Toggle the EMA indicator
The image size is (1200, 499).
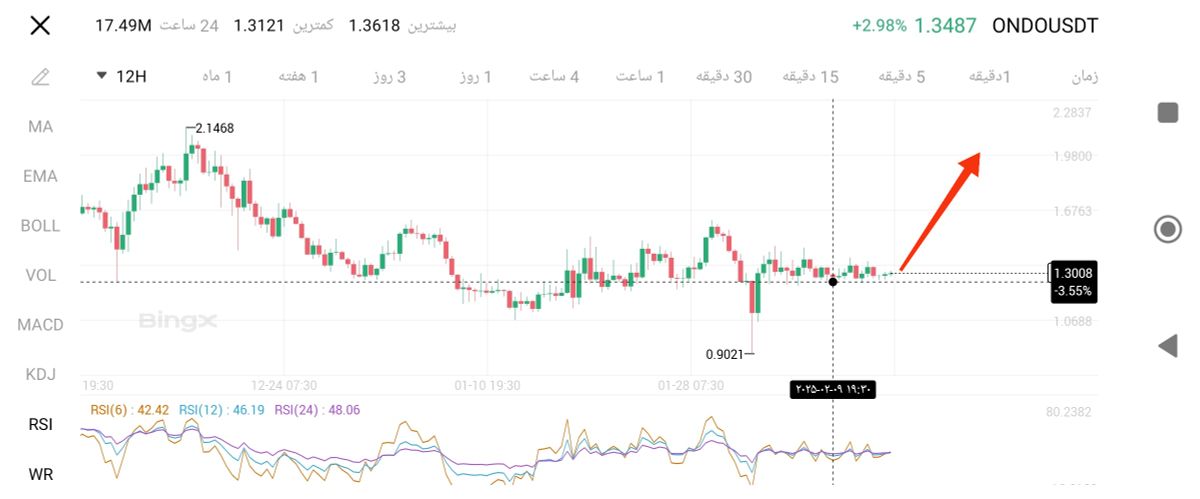tap(40, 176)
